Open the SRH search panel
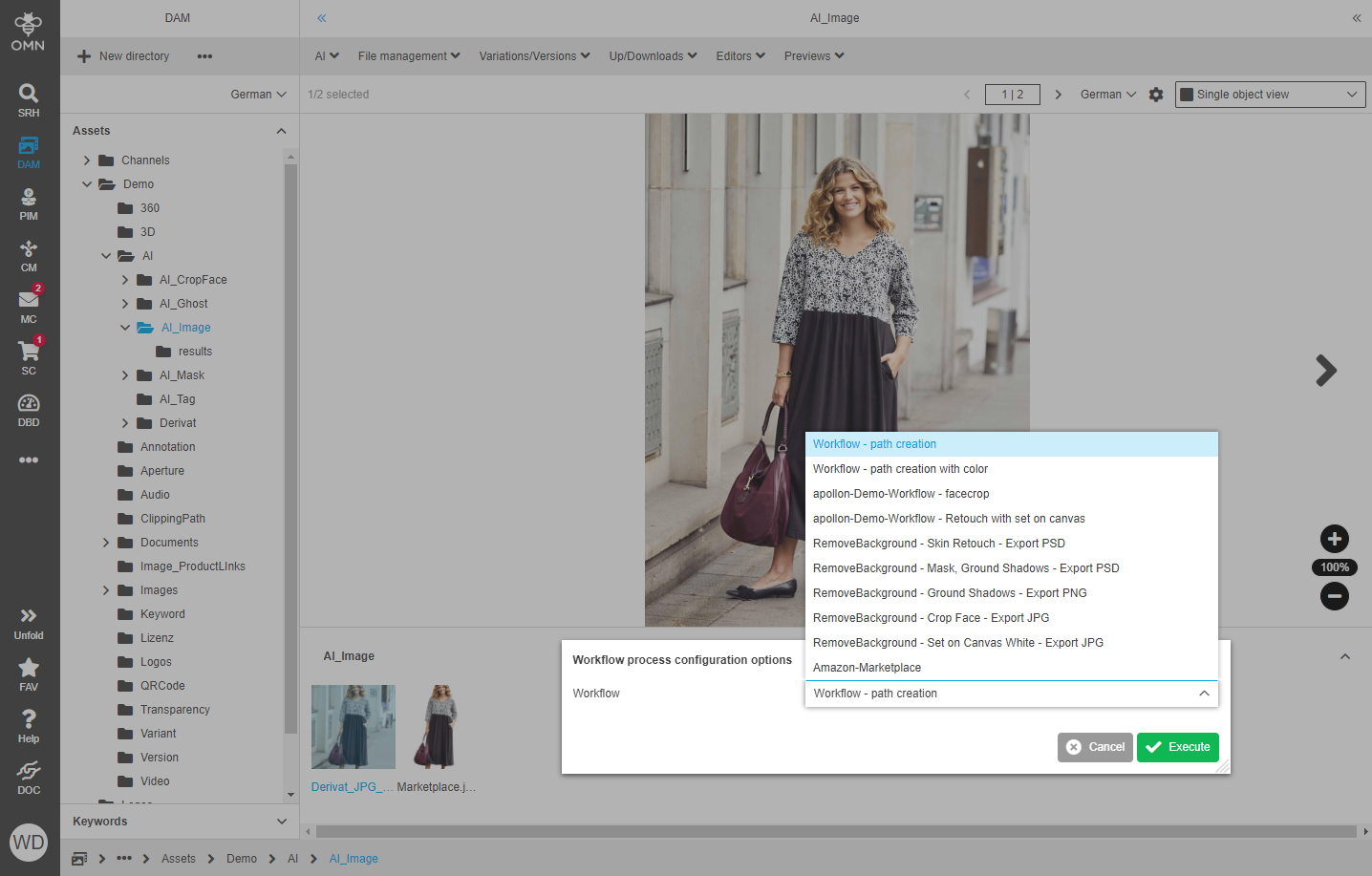The width and height of the screenshot is (1372, 876). click(x=29, y=98)
